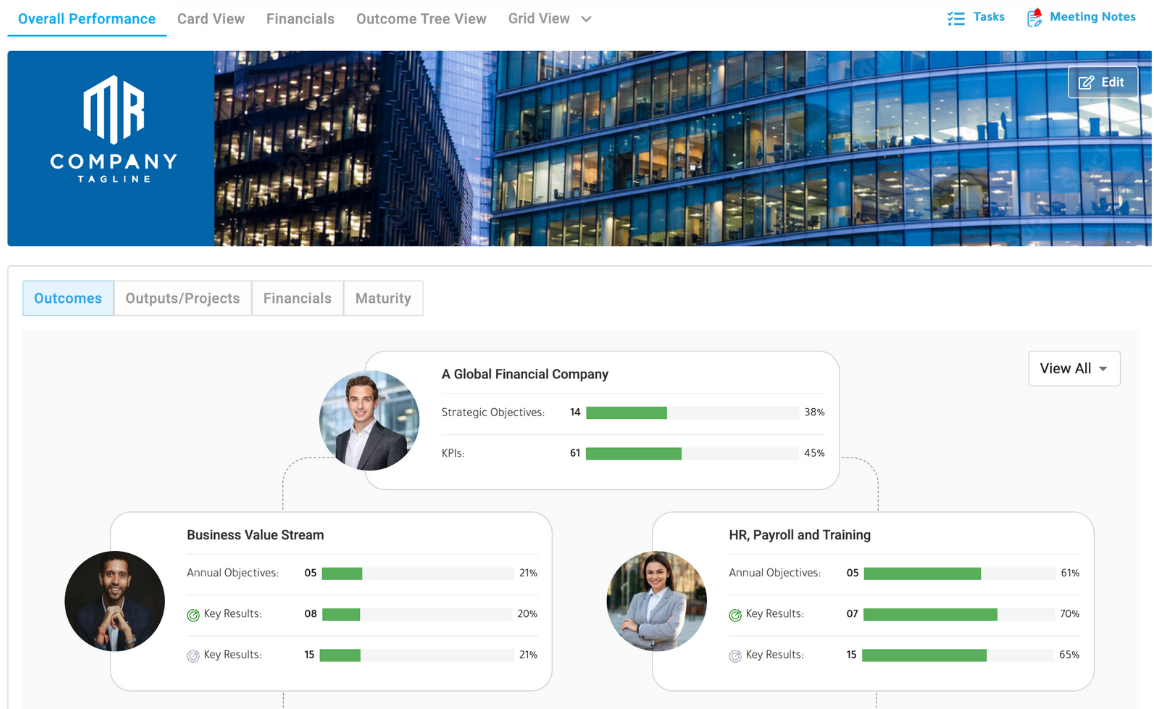Click grey Key Results icon in Business Value Stream
The width and height of the screenshot is (1154, 709).
(194, 656)
